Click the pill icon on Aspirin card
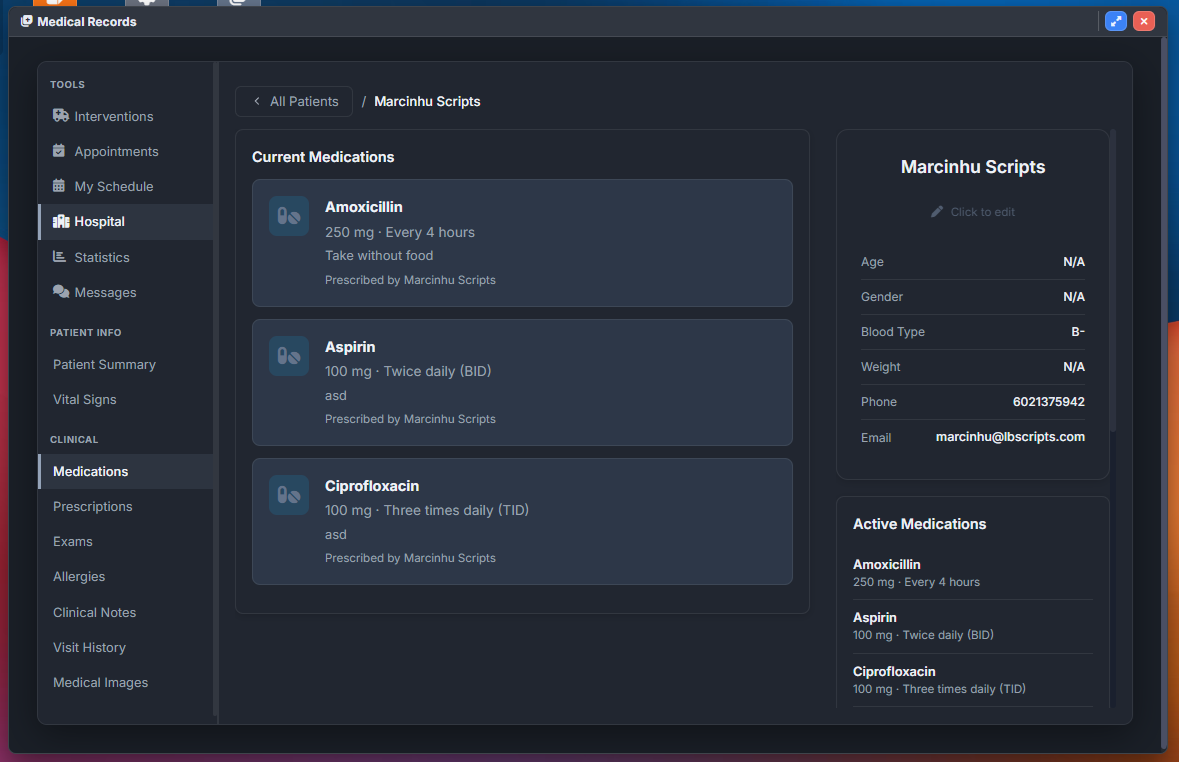Viewport: 1179px width, 762px height. click(x=289, y=356)
